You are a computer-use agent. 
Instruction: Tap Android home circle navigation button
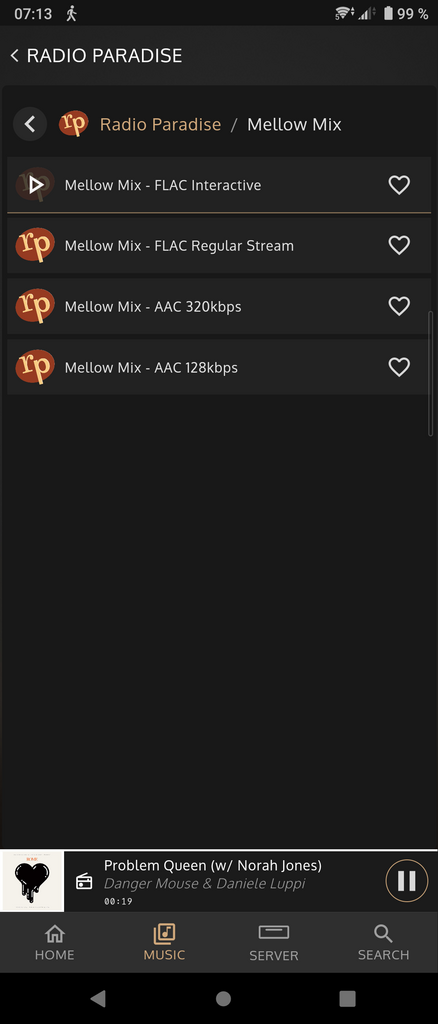coord(223,999)
